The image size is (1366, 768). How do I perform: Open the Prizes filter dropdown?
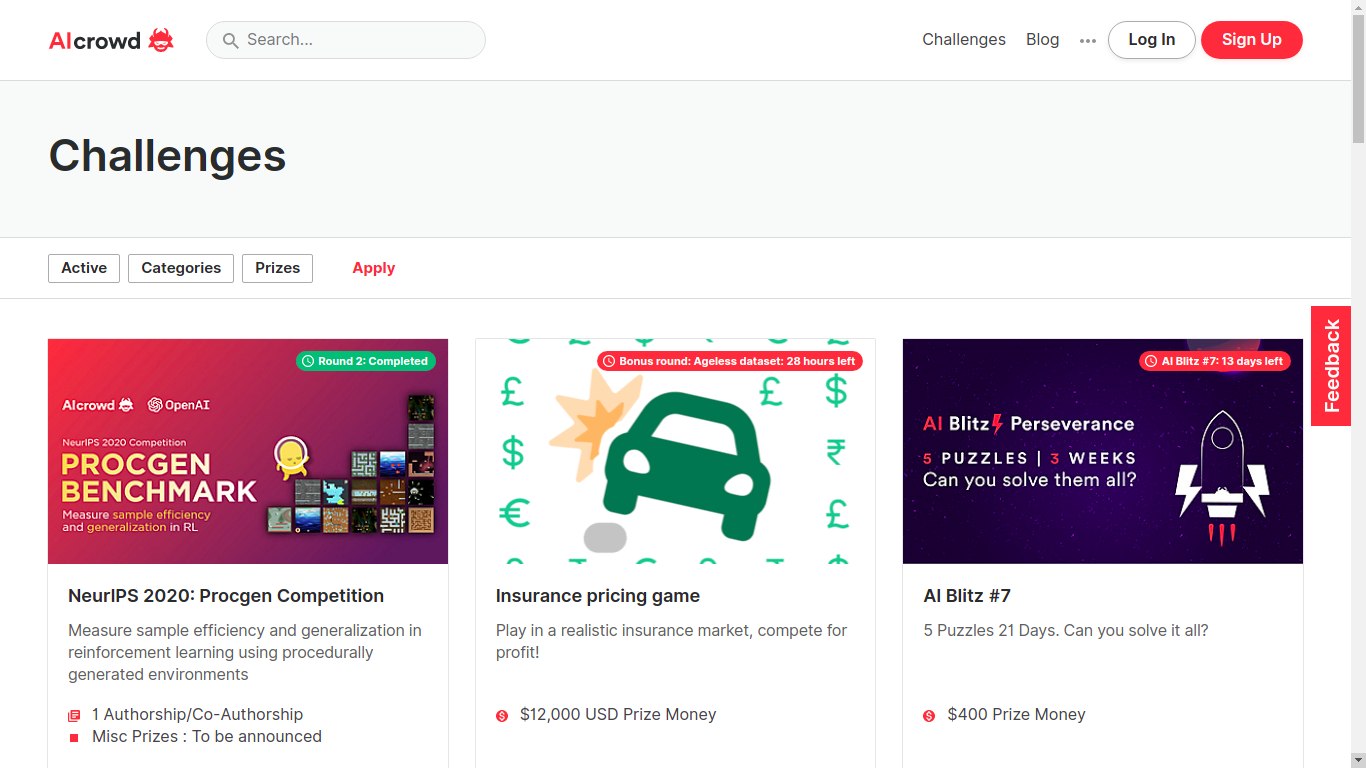tap(277, 268)
